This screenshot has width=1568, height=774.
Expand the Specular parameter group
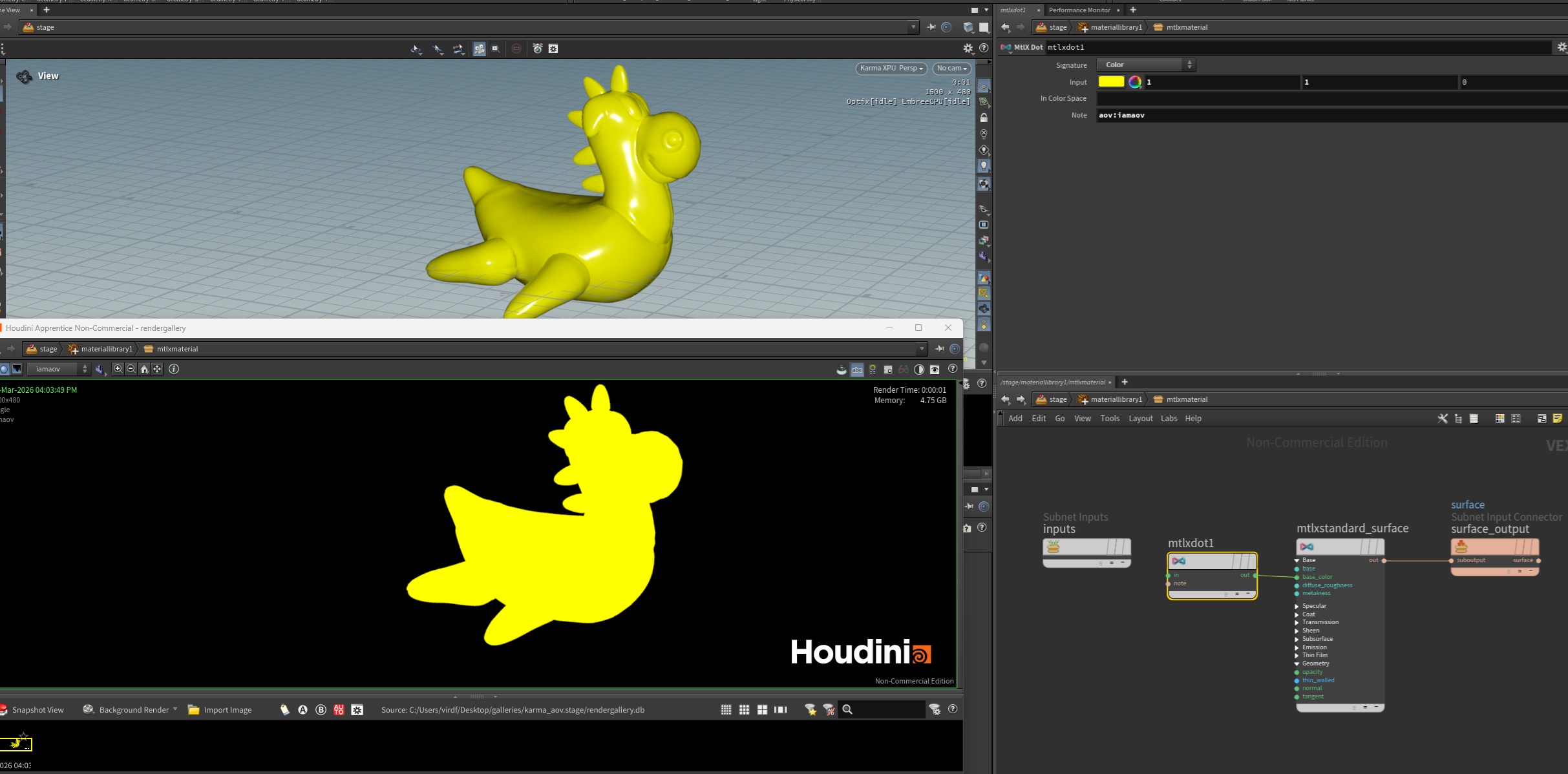(x=1297, y=606)
